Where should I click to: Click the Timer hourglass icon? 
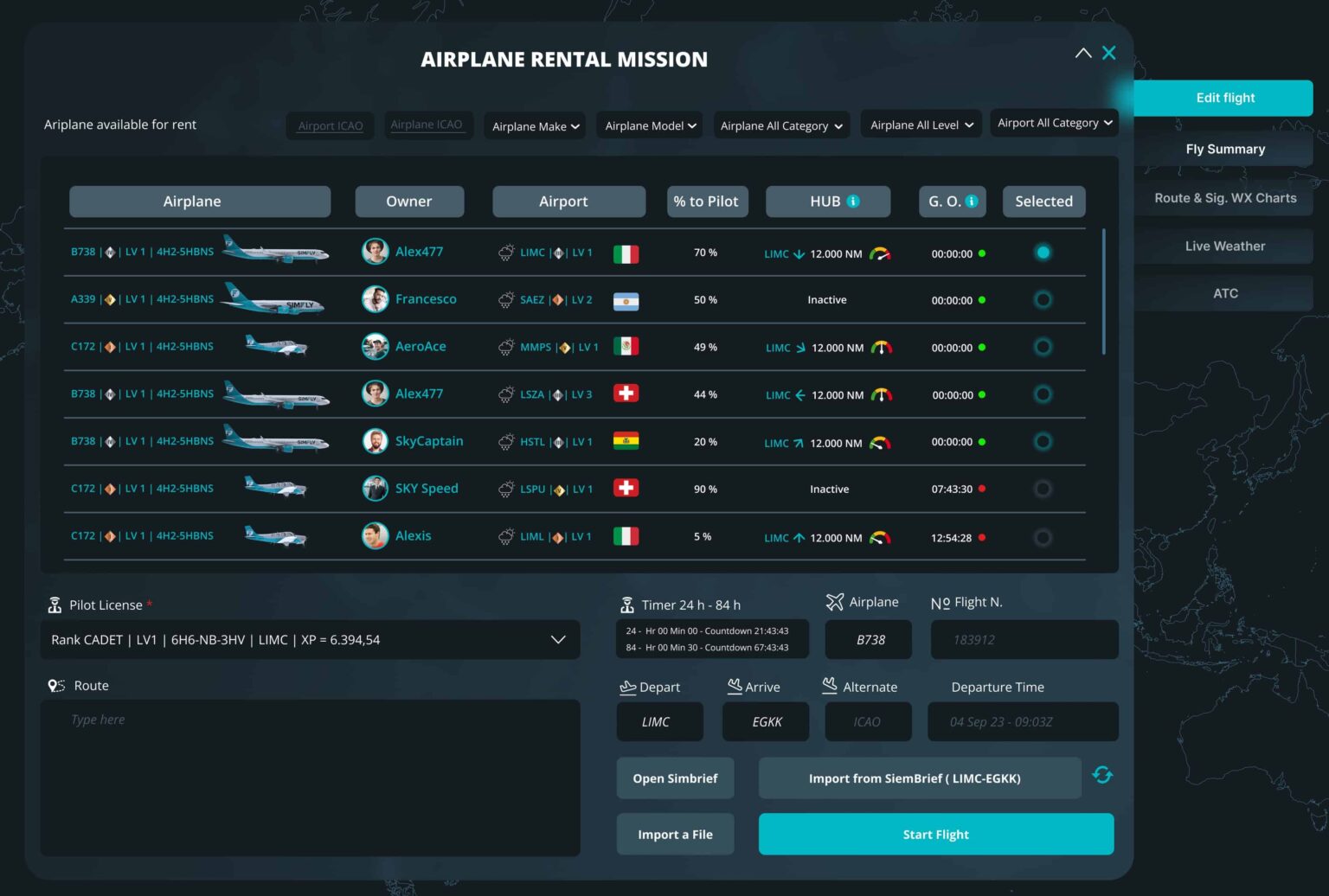click(x=628, y=603)
